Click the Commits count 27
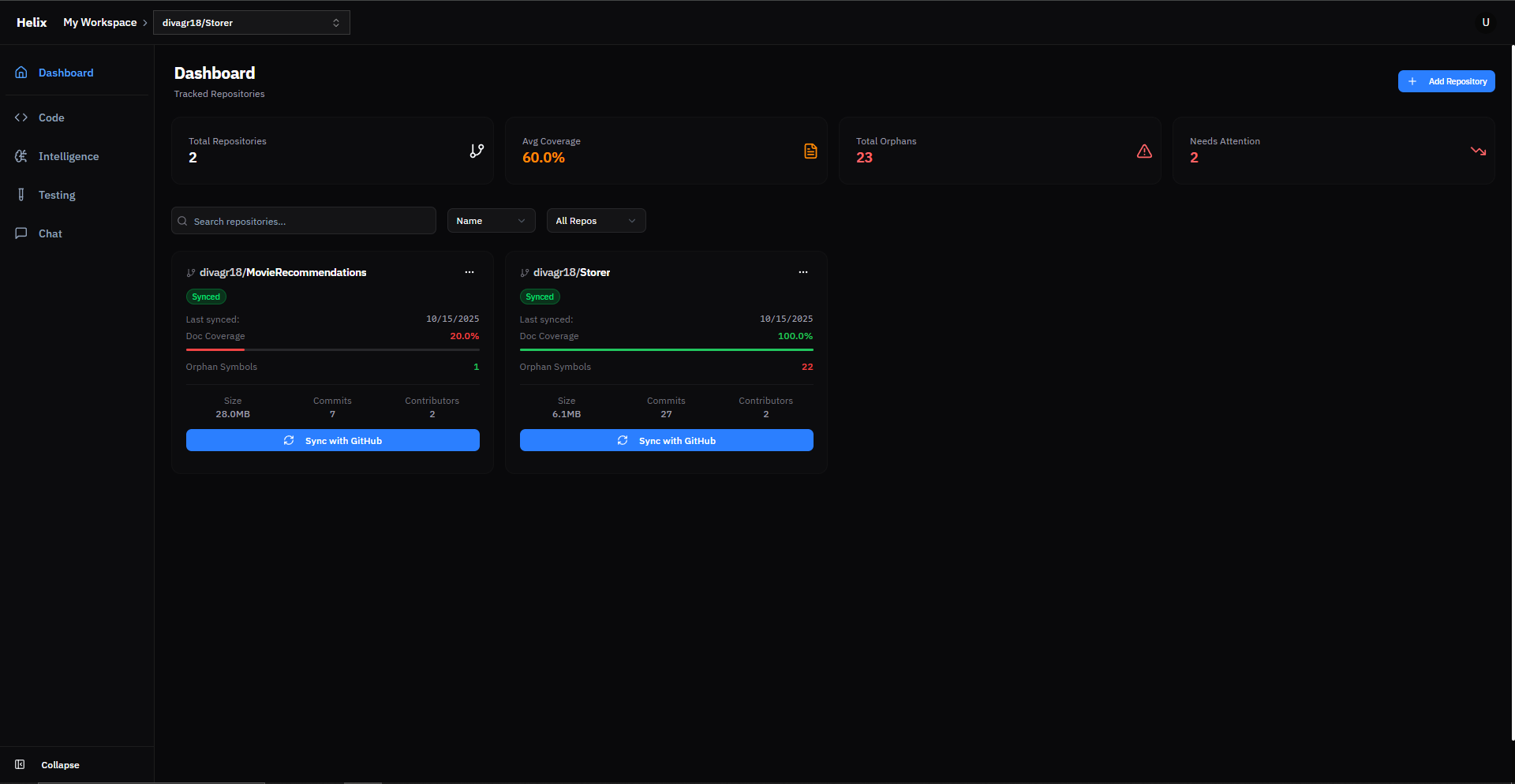The image size is (1515, 784). coord(666,414)
